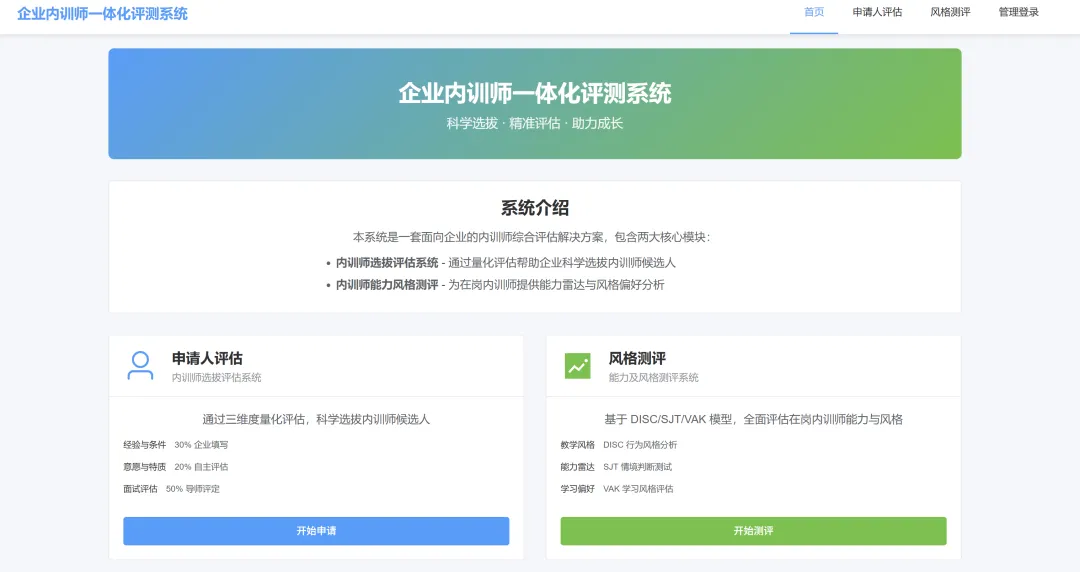This screenshot has height=572, width=1080.
Task: Click the 申请人评估 card heading
Action: pyautogui.click(x=207, y=358)
